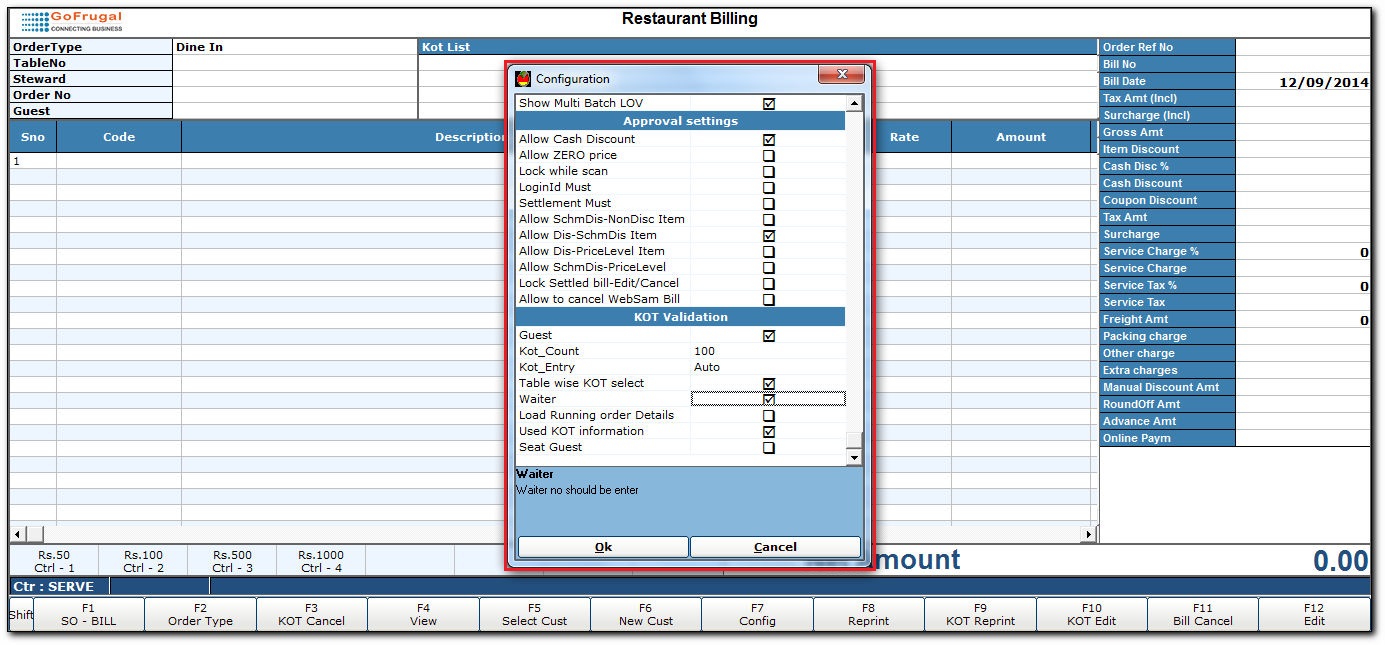Image resolution: width=1385 pixels, height=645 pixels.
Task: Check the Seat Guest option
Action: 768,447
